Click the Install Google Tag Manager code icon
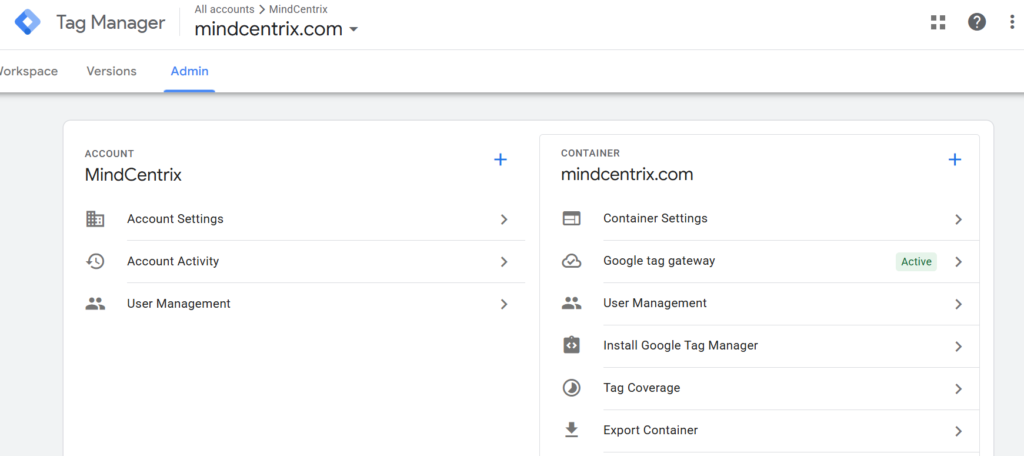This screenshot has width=1024, height=456. (x=571, y=345)
